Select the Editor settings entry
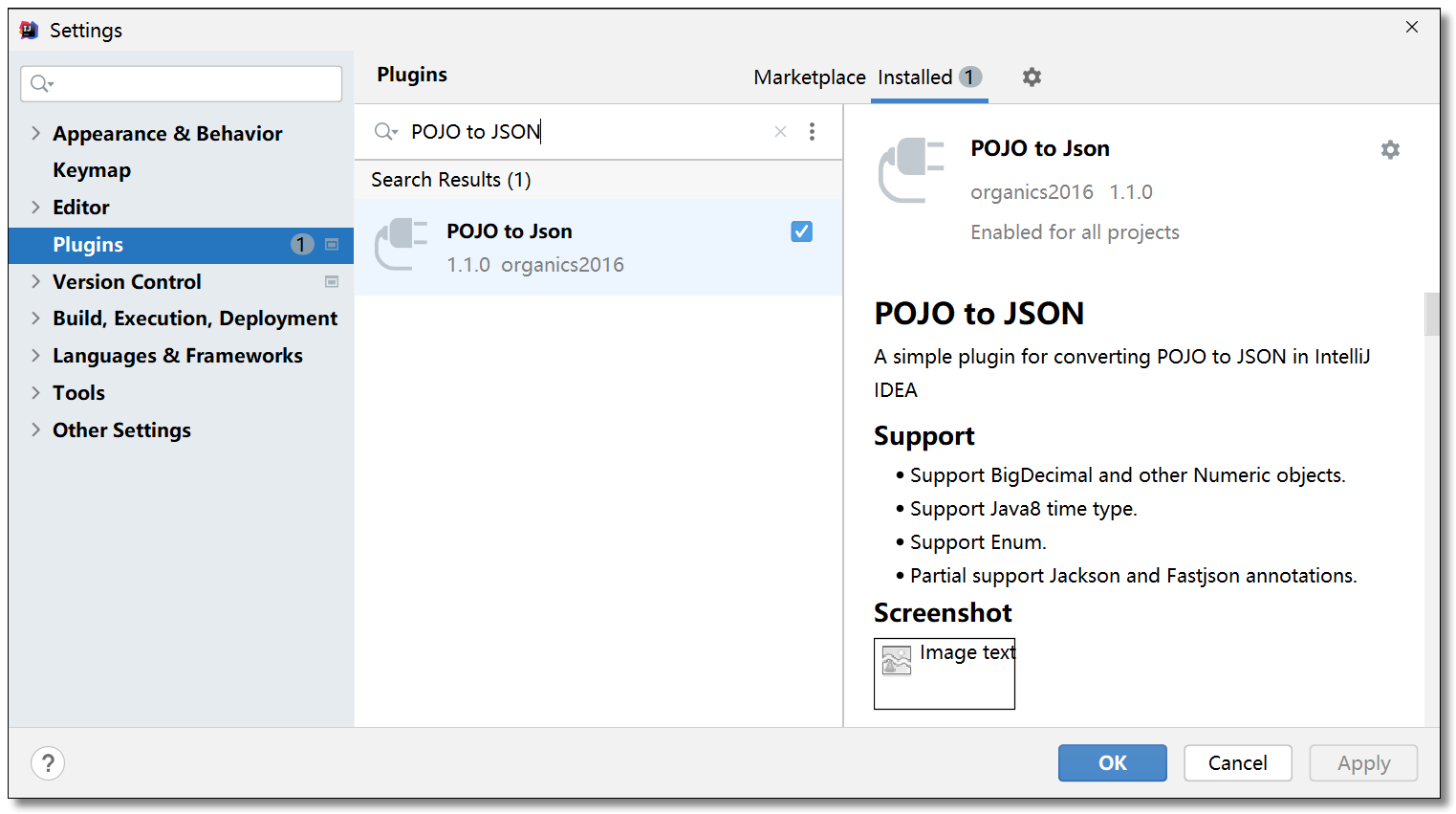Screen dimensions: 1456x814 tap(81, 208)
